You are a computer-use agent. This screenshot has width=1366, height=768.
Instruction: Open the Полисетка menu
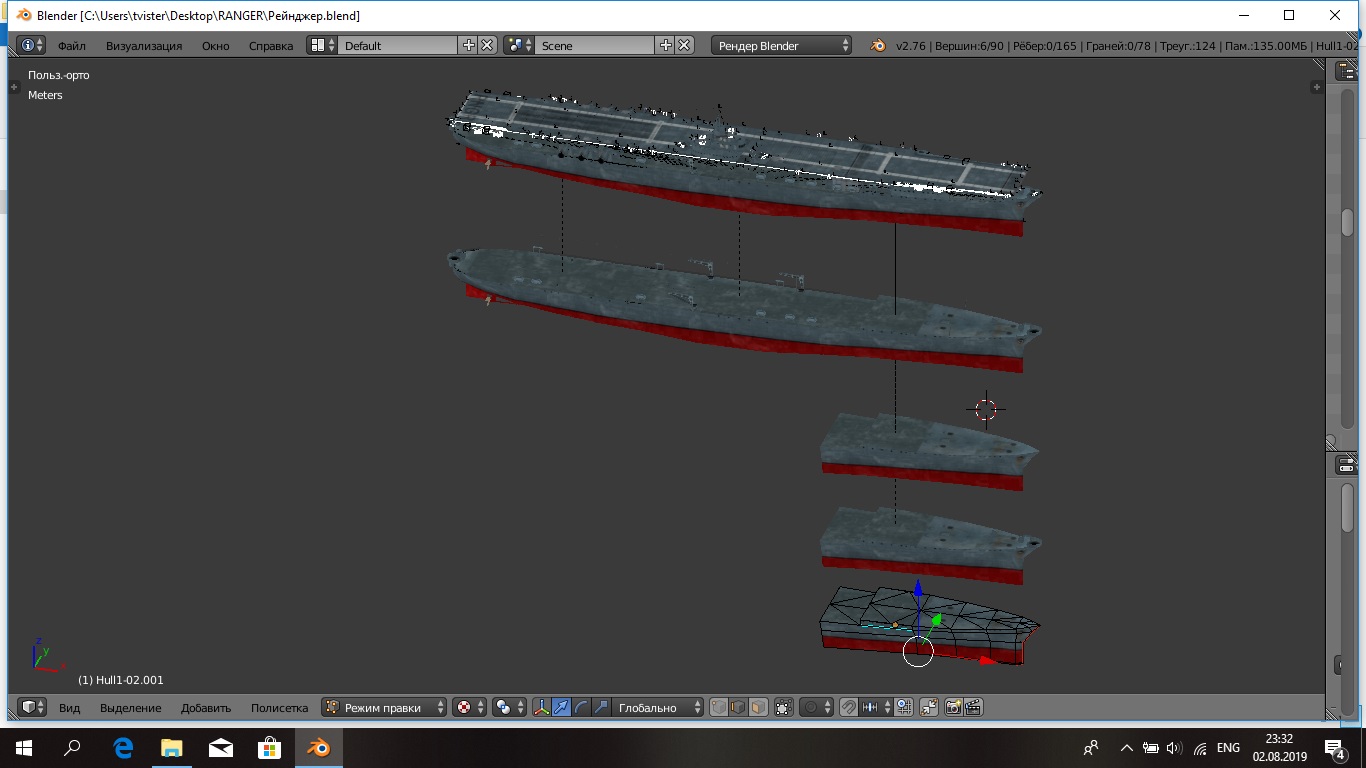click(279, 707)
